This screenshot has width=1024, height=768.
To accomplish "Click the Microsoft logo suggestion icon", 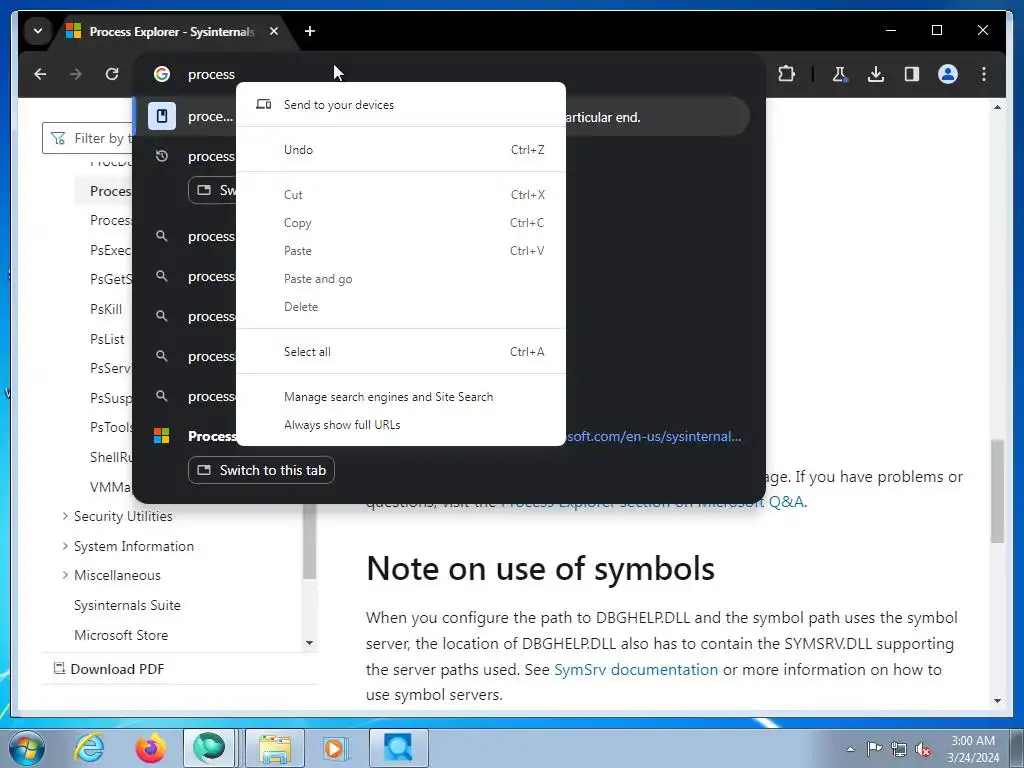I will [161, 436].
